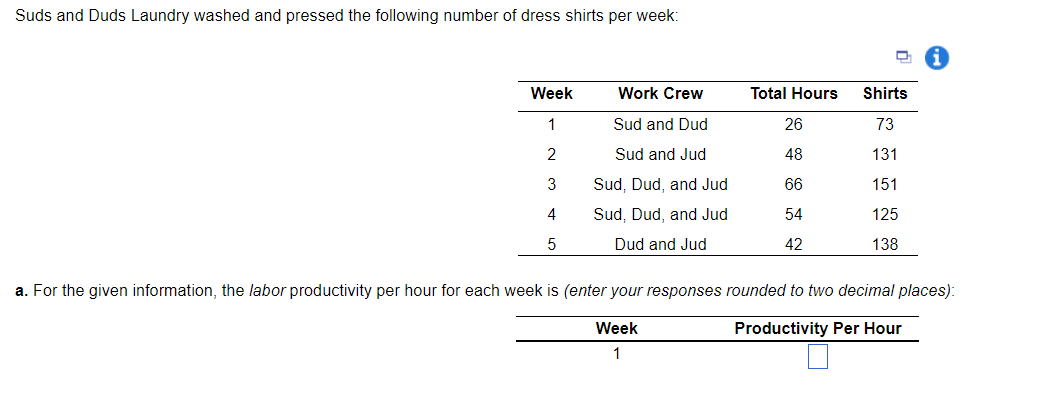1050x417 pixels.
Task: Click the blue information icon
Action: [x=937, y=58]
